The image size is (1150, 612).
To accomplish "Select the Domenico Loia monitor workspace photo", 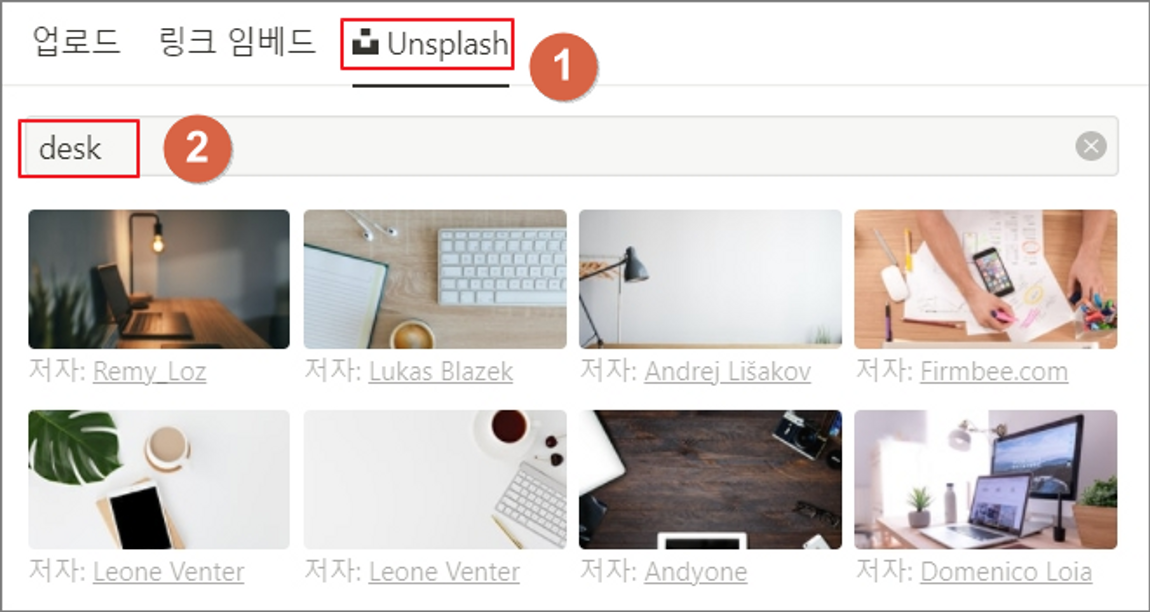I will (x=986, y=479).
